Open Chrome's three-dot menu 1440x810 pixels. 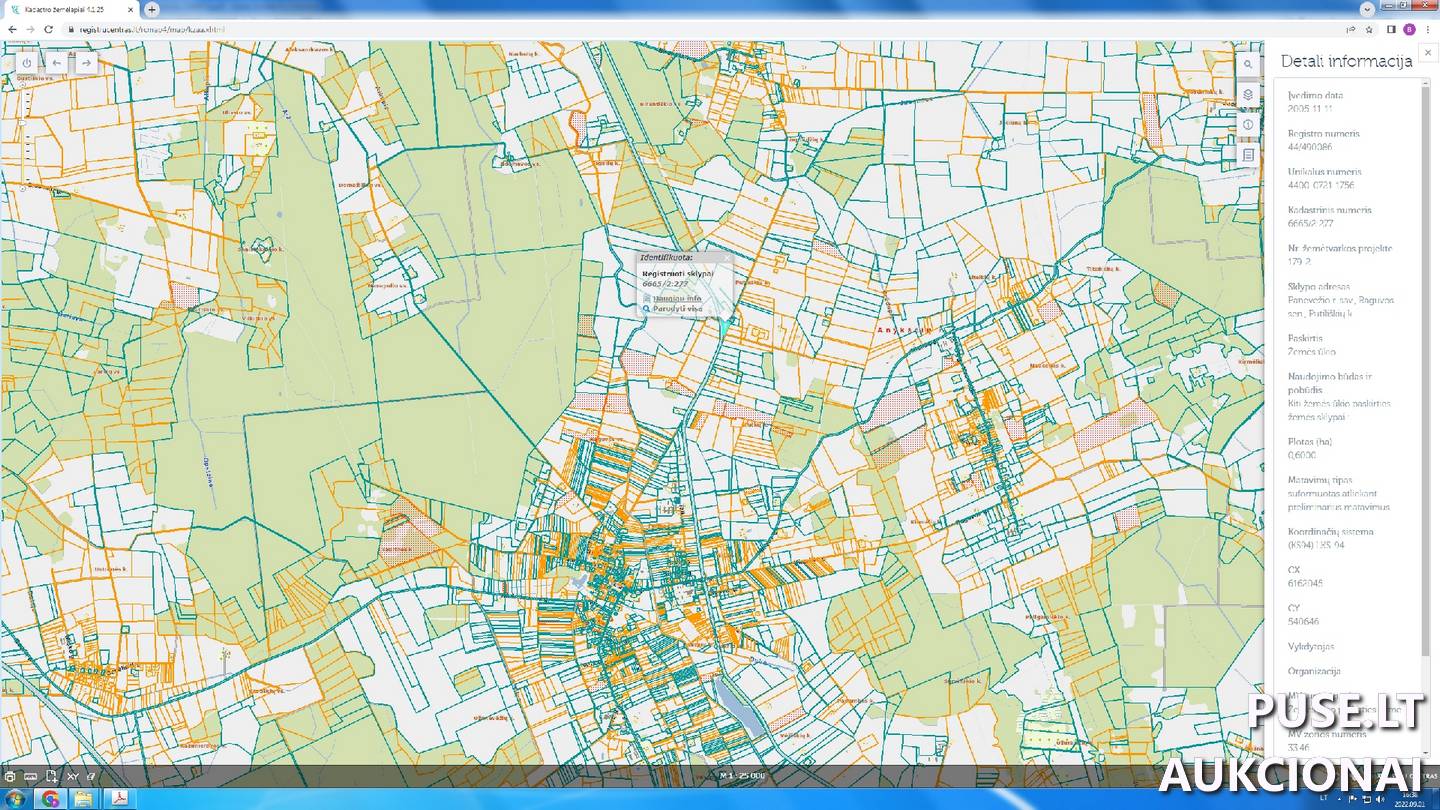coord(1427,29)
